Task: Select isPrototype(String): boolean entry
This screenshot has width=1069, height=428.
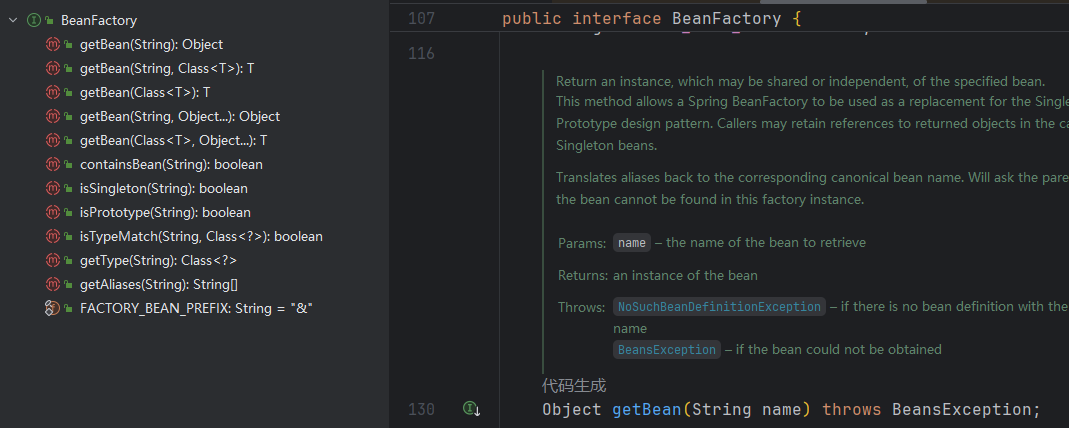Action: tap(165, 212)
